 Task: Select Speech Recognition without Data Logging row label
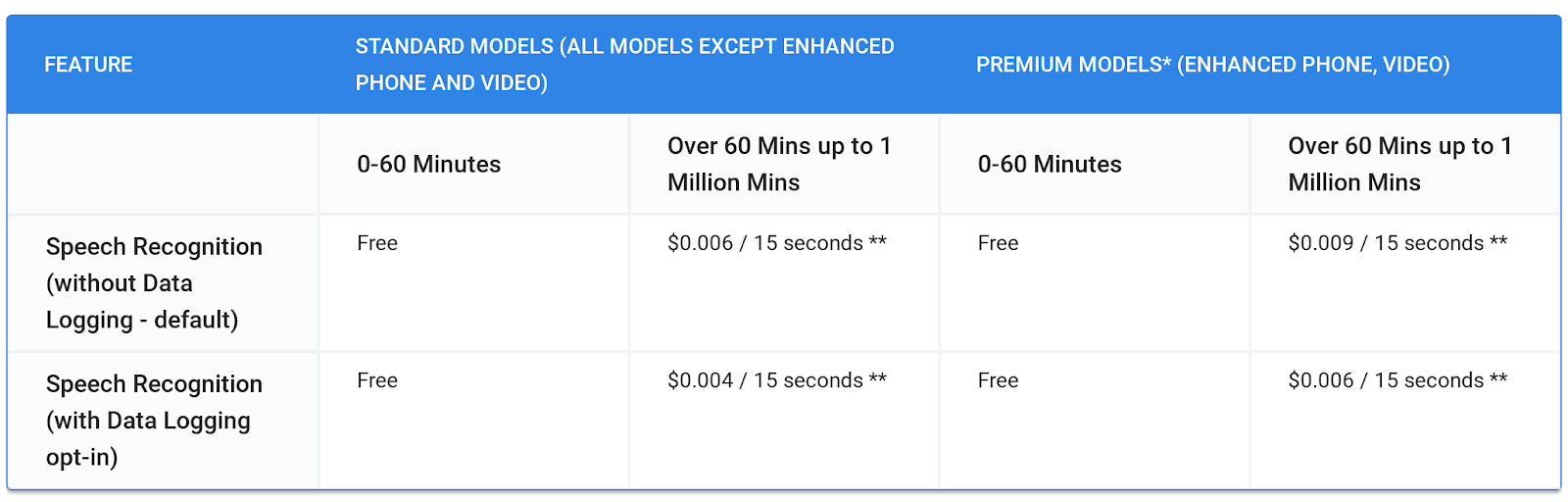(x=154, y=283)
